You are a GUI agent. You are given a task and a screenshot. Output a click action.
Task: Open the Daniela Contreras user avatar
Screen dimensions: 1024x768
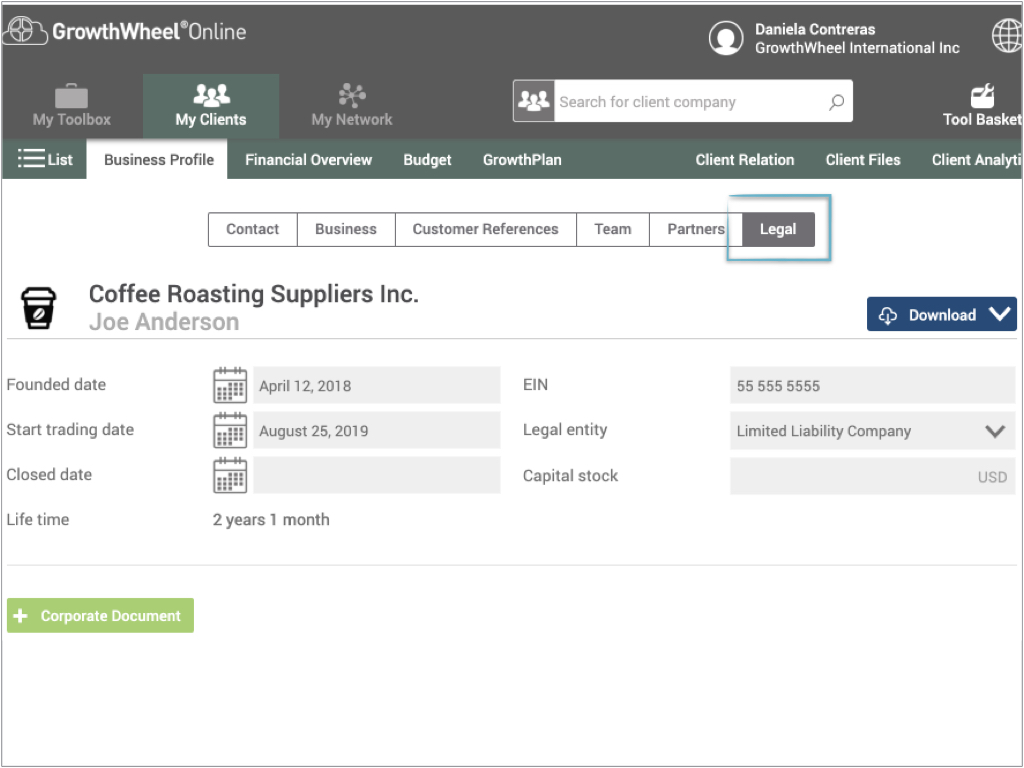tap(726, 38)
